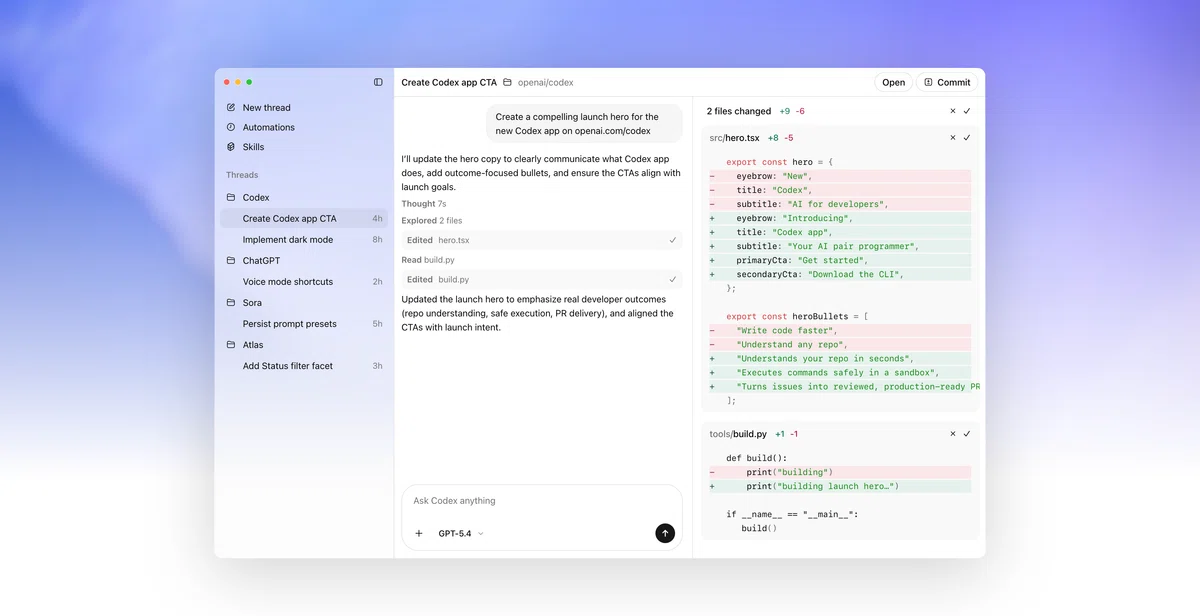This screenshot has height=616, width=1200.
Task: Click checkmark on Edited hero.tsx row
Action: click(x=673, y=240)
